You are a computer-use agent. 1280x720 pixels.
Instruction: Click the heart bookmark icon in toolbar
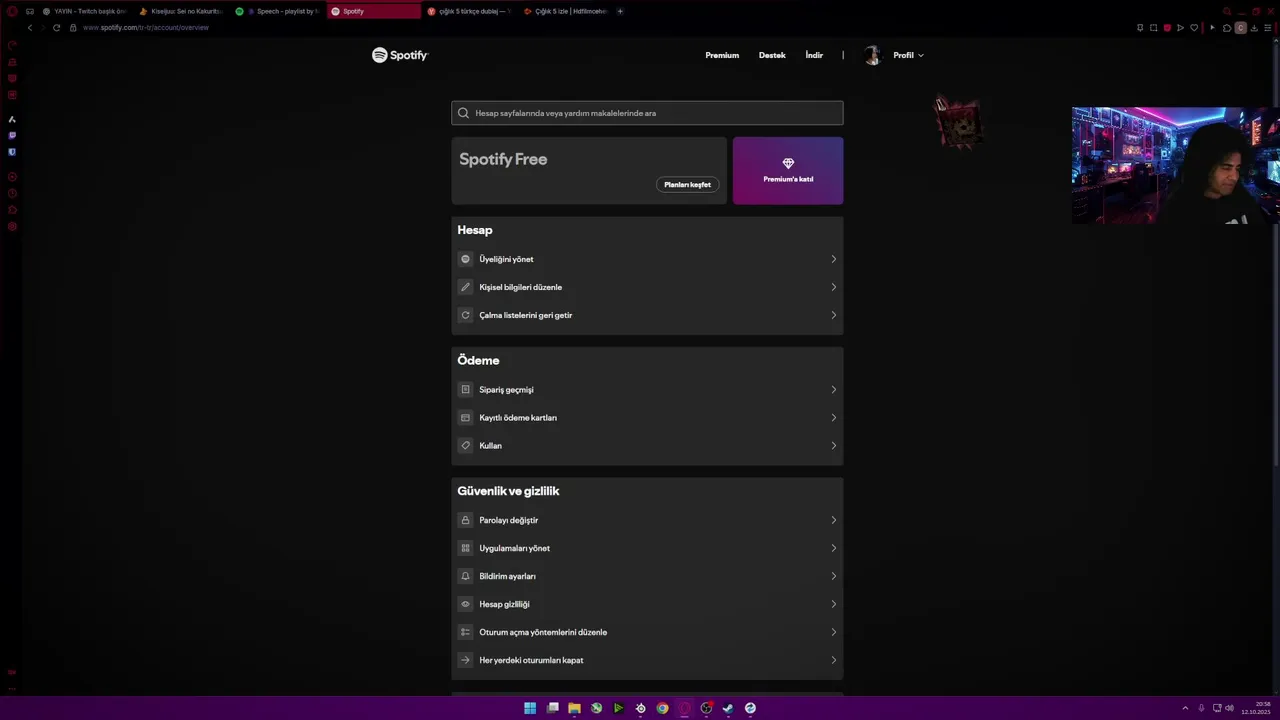[x=1193, y=27]
